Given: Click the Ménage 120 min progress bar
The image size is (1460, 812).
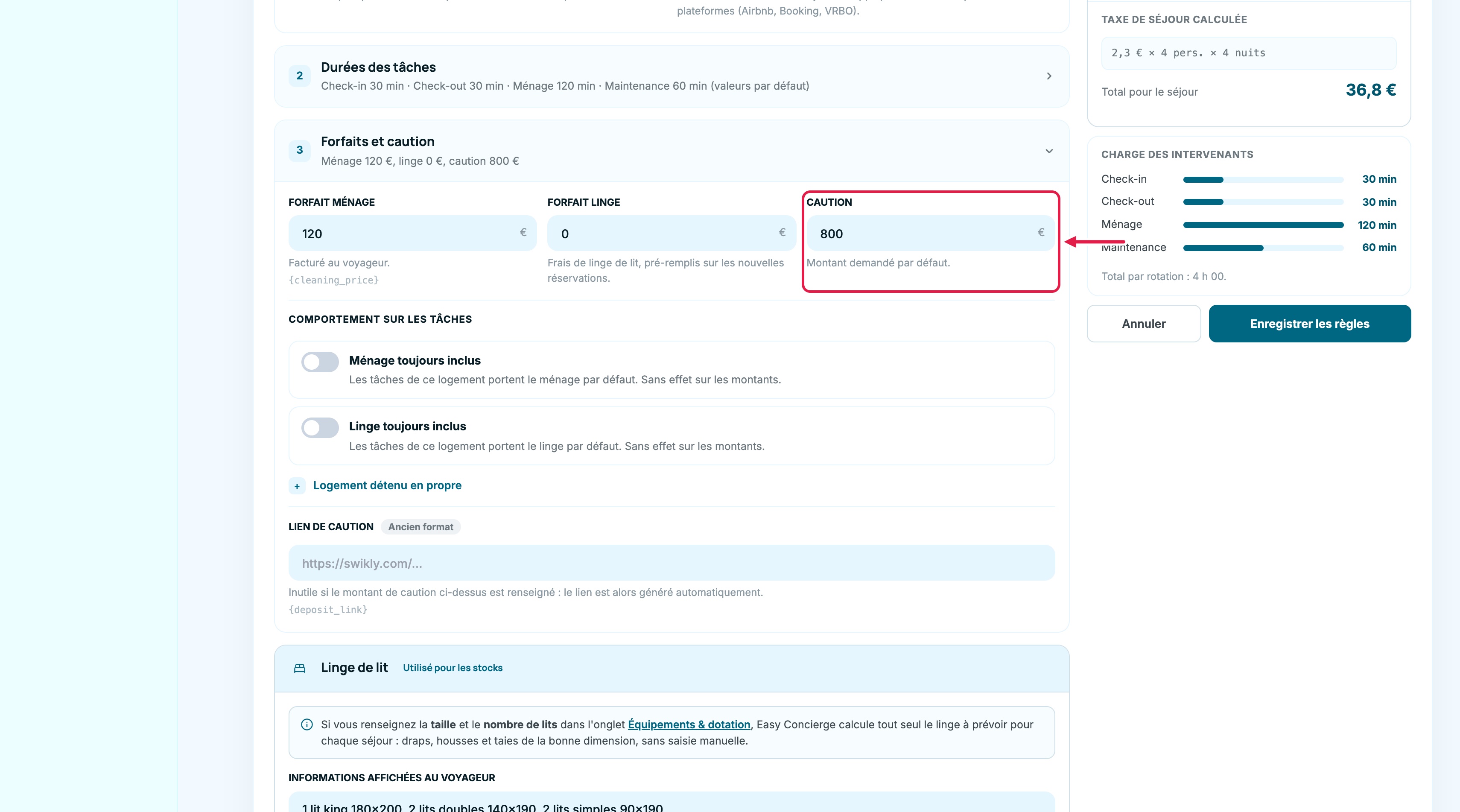Looking at the screenshot, I should (1263, 225).
